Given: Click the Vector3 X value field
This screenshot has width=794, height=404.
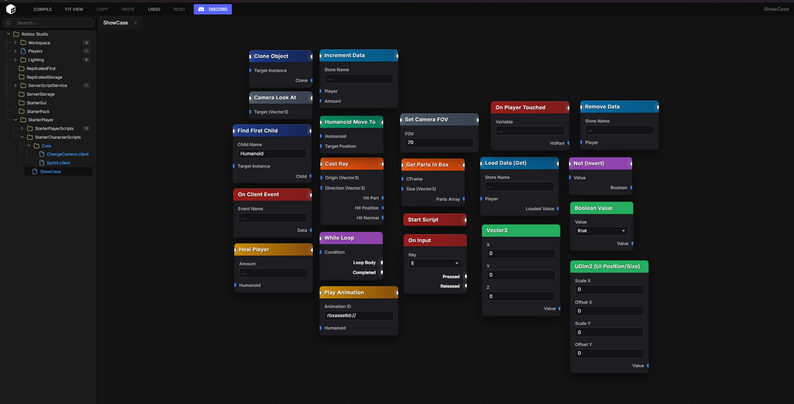Looking at the screenshot, I should (x=521, y=254).
